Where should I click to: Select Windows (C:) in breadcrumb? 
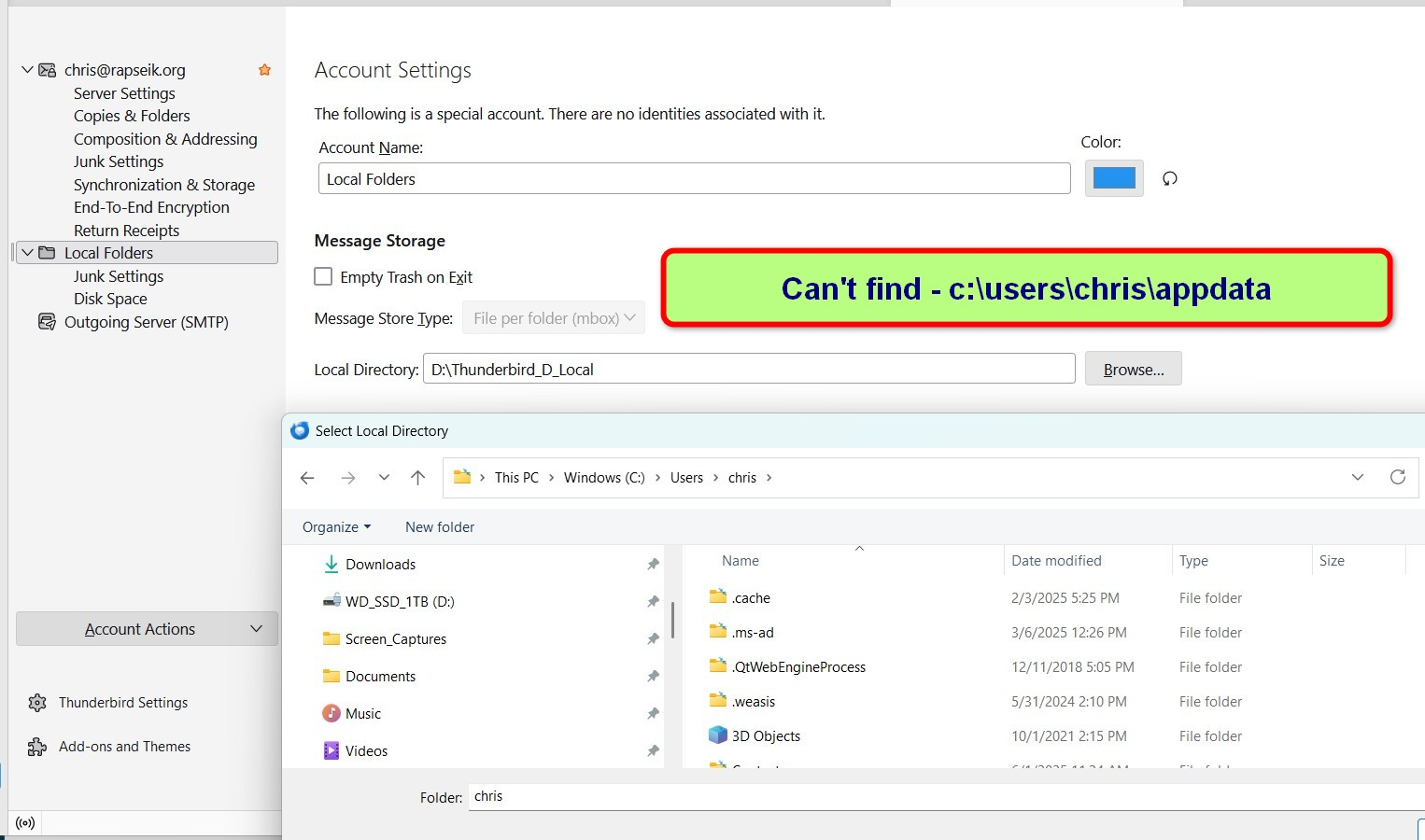click(604, 478)
